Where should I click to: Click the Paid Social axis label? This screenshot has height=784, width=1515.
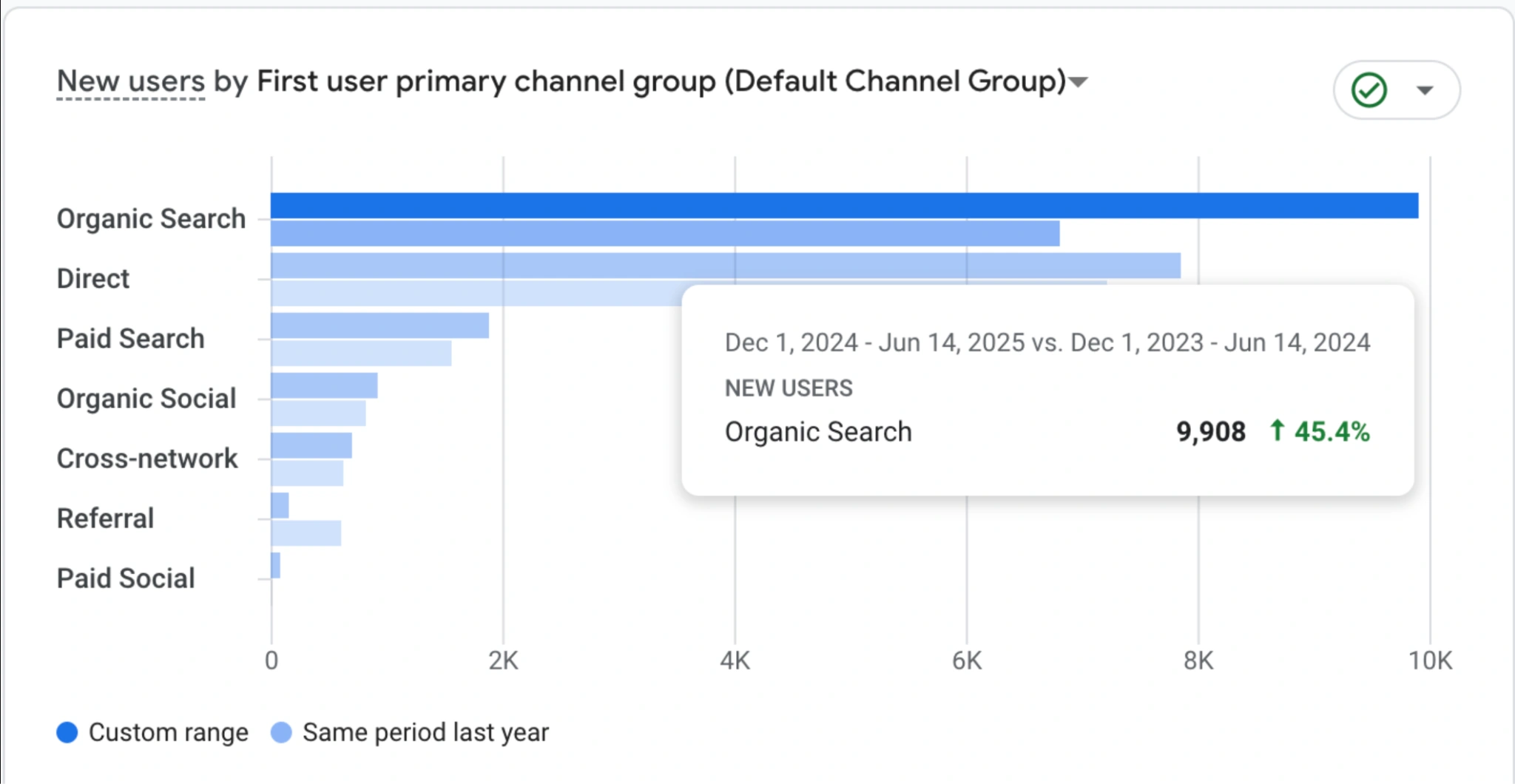coord(126,578)
